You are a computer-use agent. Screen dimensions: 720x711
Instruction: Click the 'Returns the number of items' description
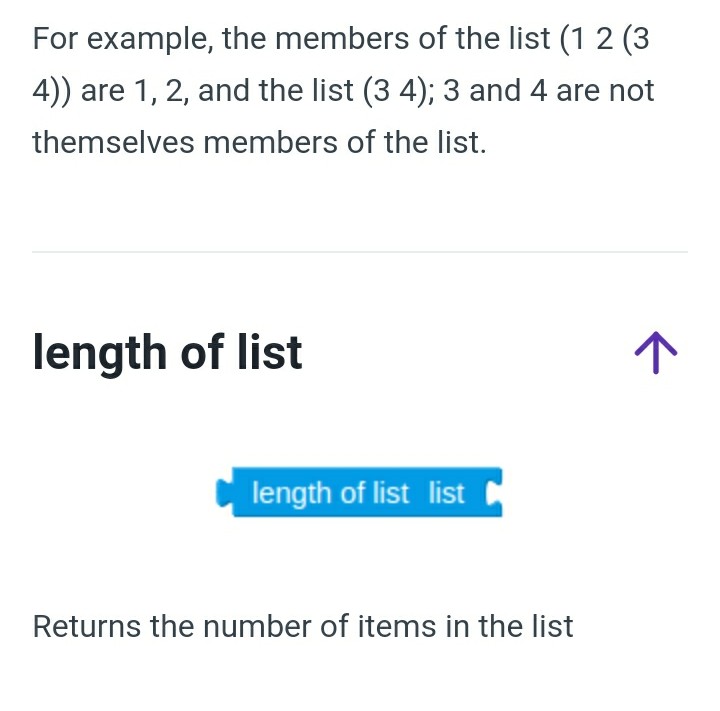[x=303, y=626]
